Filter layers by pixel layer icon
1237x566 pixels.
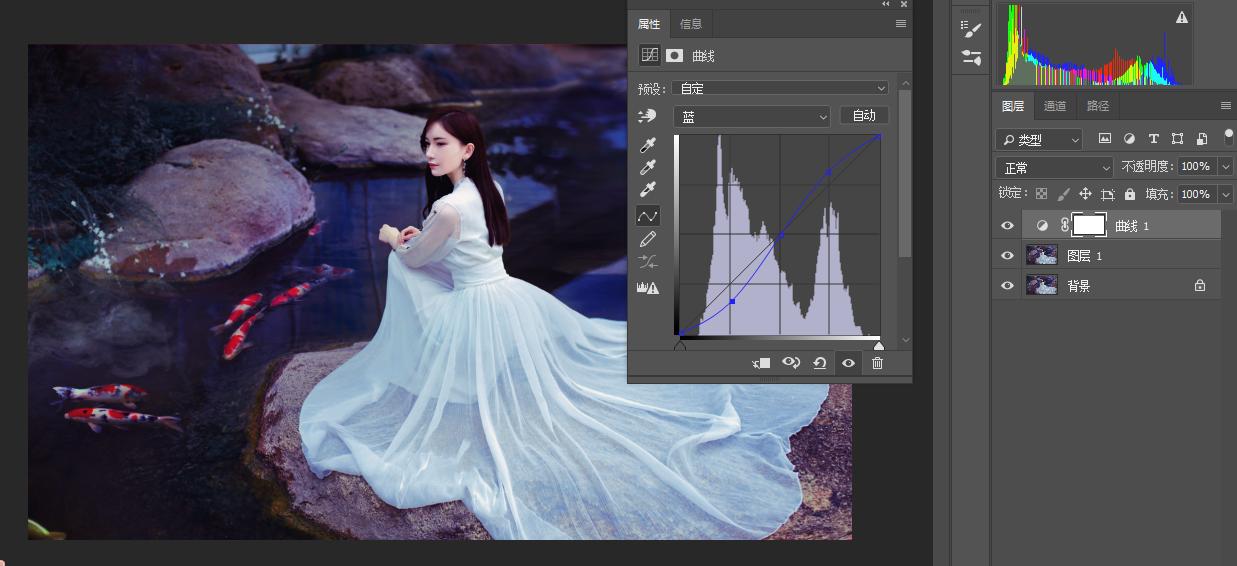pos(1104,139)
